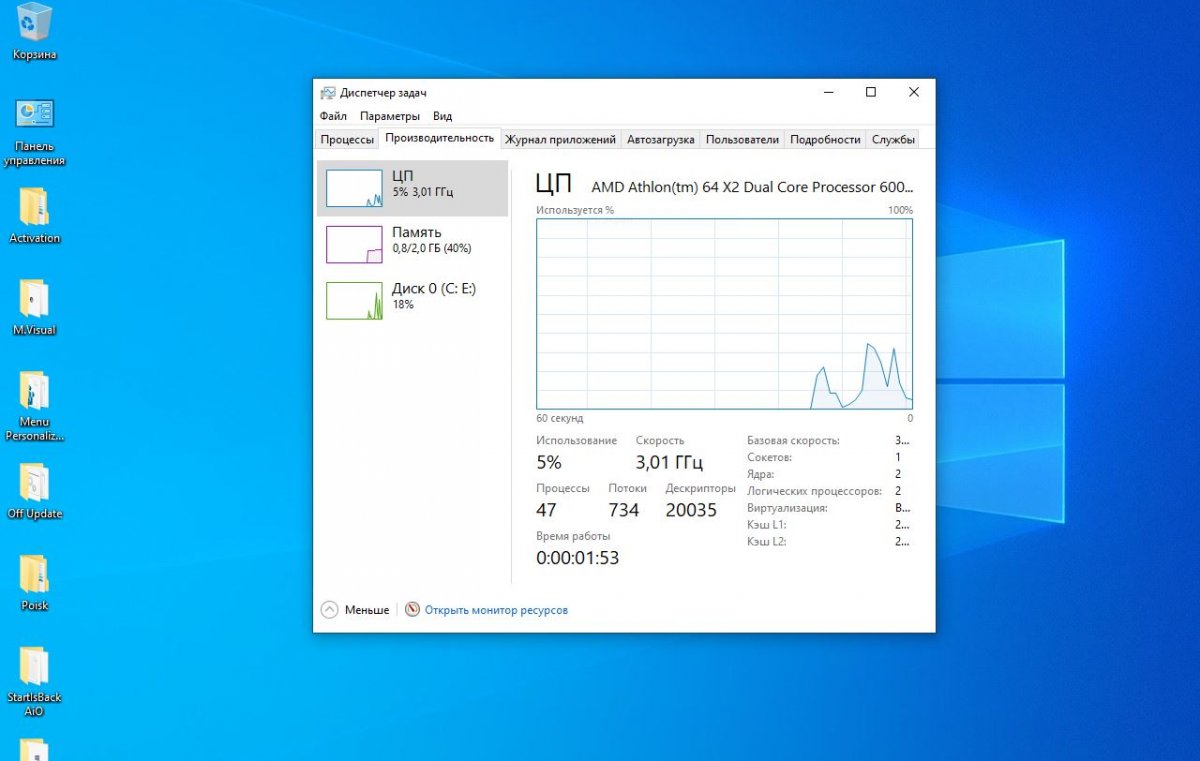Click the AMD Athlon processor name text
Image resolution: width=1200 pixels, height=761 pixels.
(x=752, y=187)
